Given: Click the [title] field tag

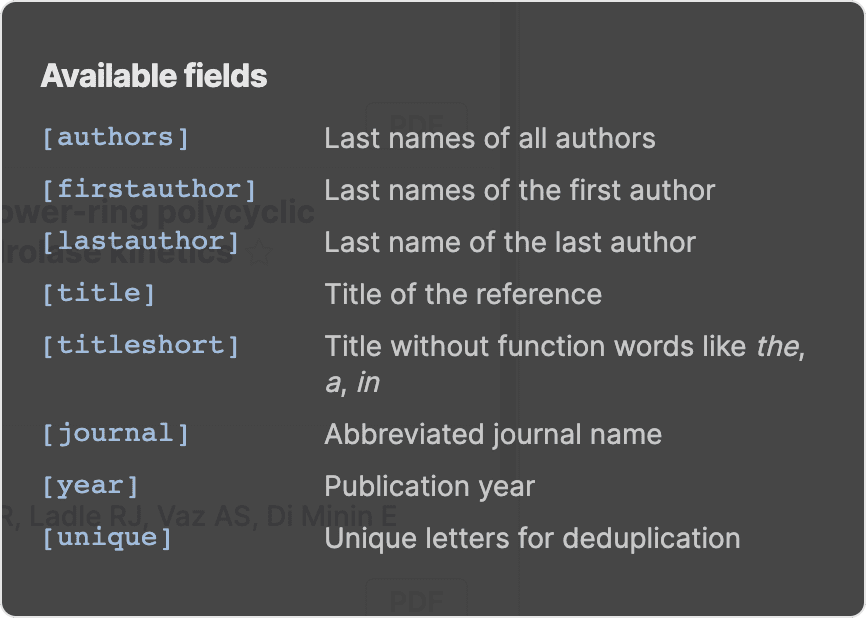Looking at the screenshot, I should [98, 293].
